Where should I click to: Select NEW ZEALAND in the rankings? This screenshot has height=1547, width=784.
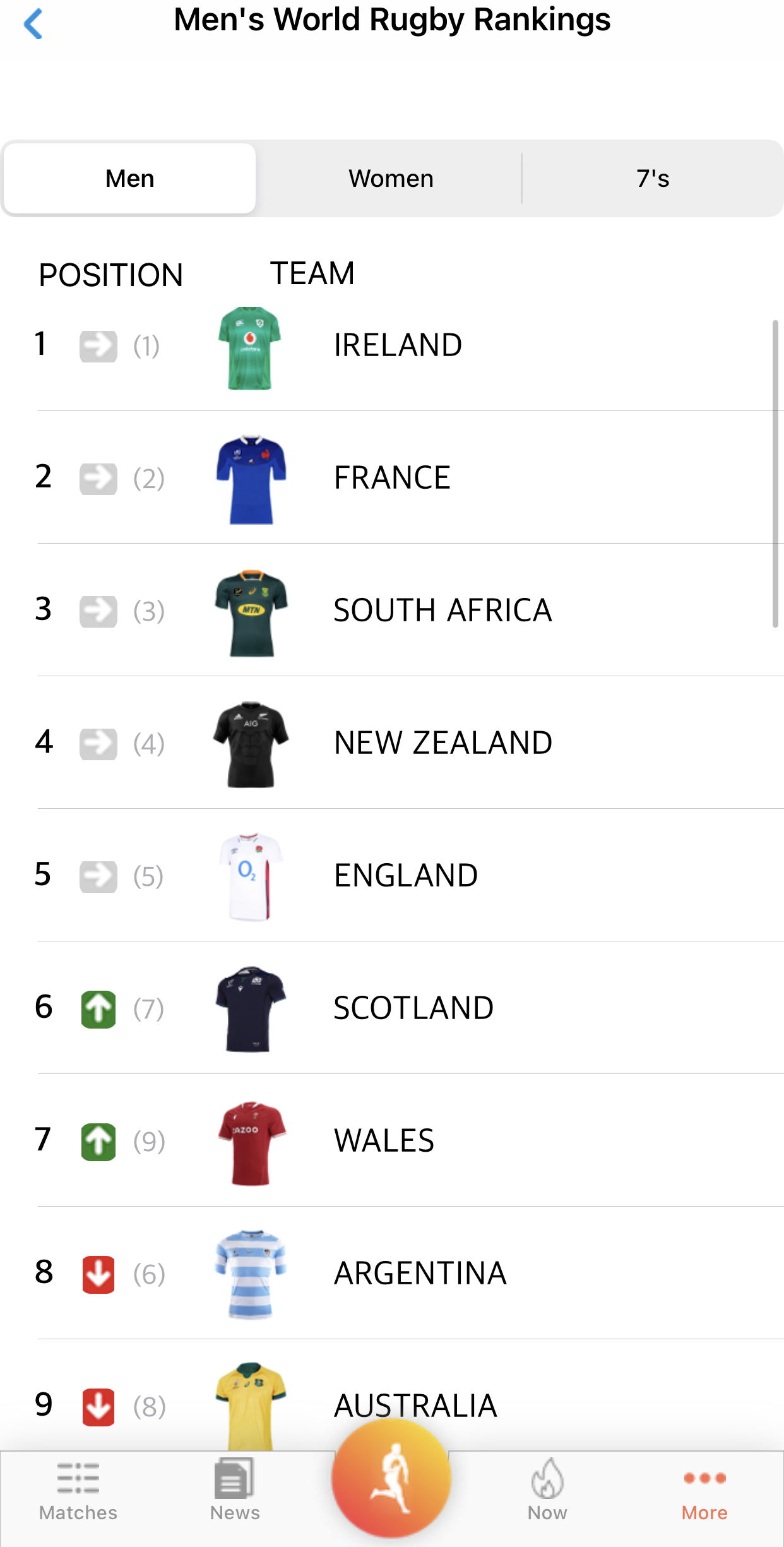[x=443, y=743]
